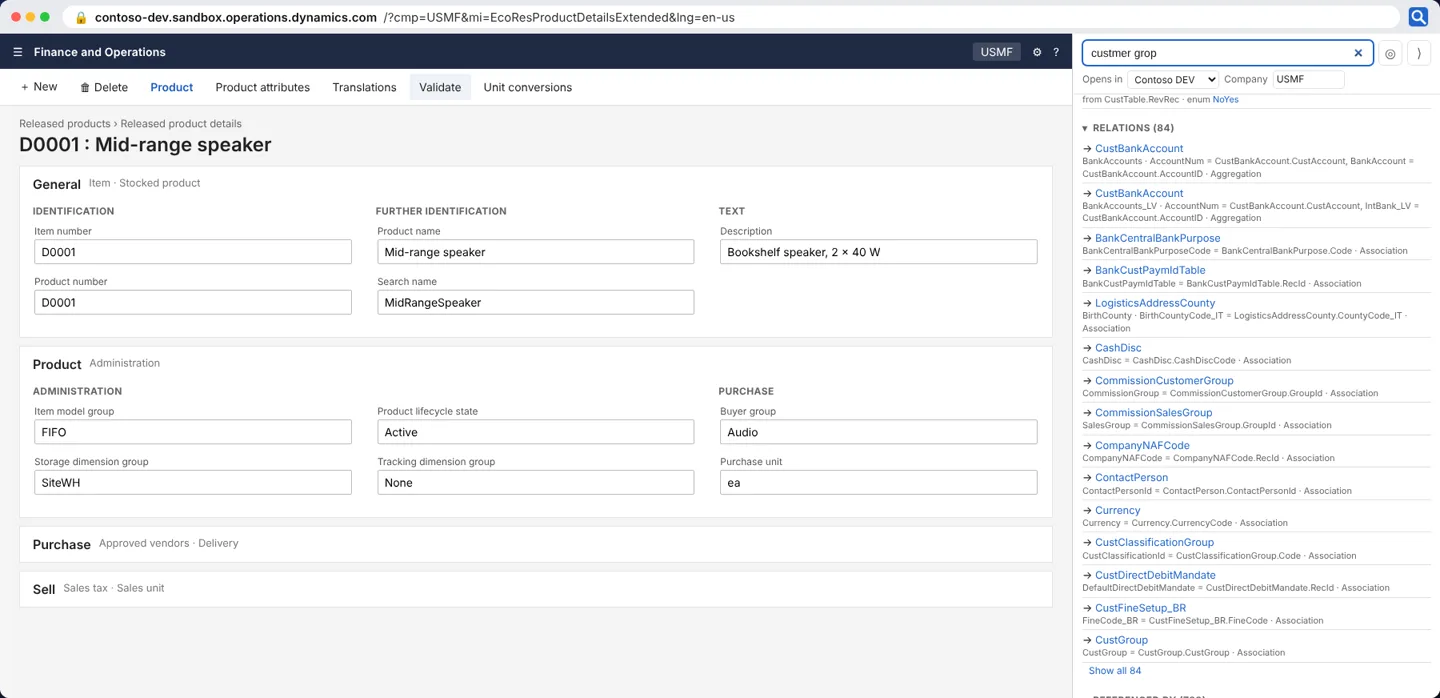Open the ContactPerson relation link
The height and width of the screenshot is (698, 1440).
[x=1132, y=478]
